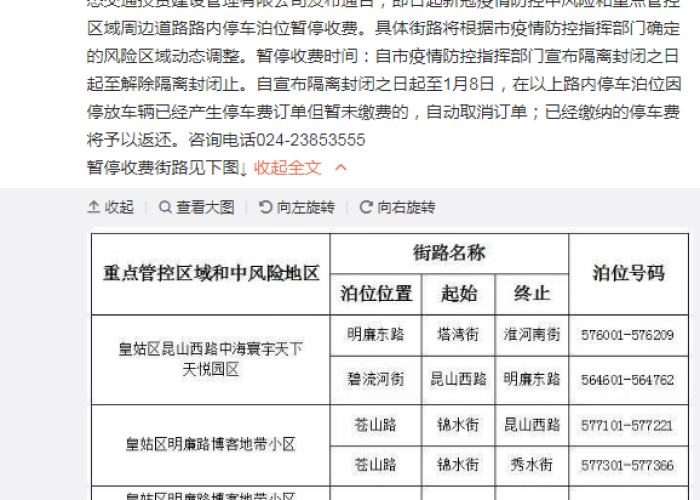This screenshot has width=700, height=500.
Task: Click cell 碧流河街
Action: 376,380
